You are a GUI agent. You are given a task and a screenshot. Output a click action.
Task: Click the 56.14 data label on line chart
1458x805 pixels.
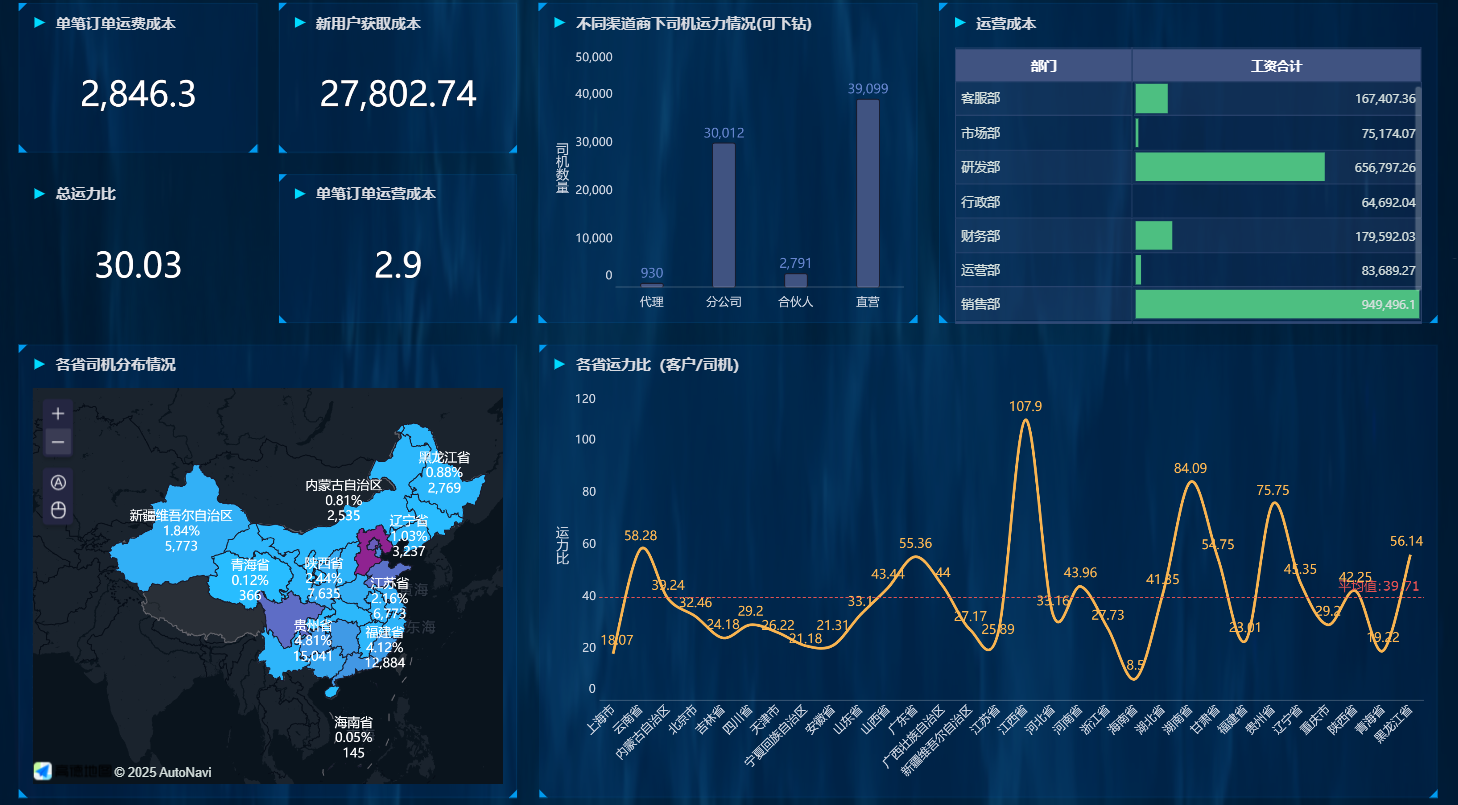[1407, 541]
